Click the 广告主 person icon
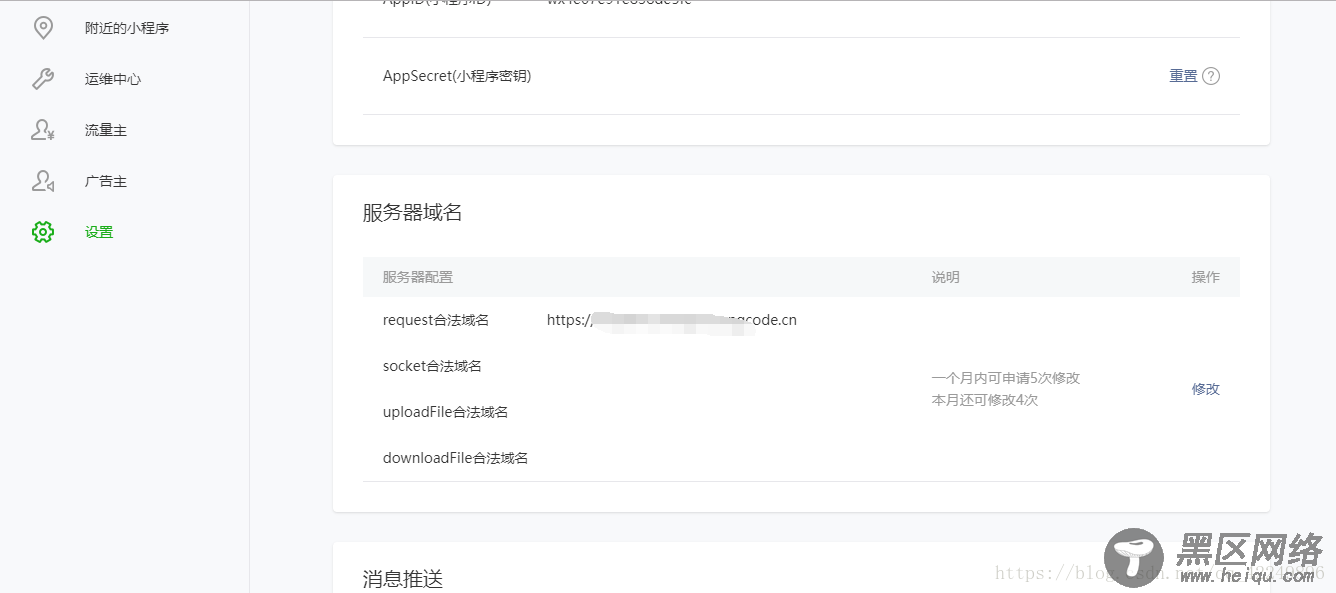 43,181
